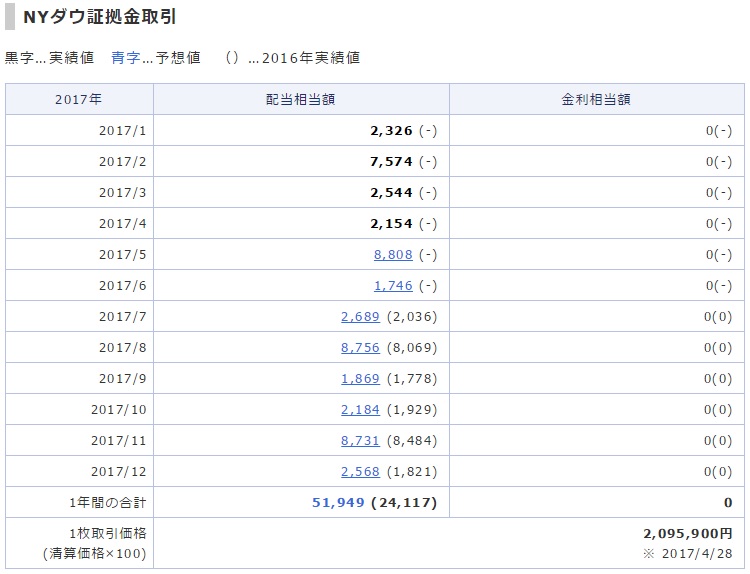This screenshot has height=574, width=750.
Task: Select the 2017年 column header
Action: coord(78,99)
